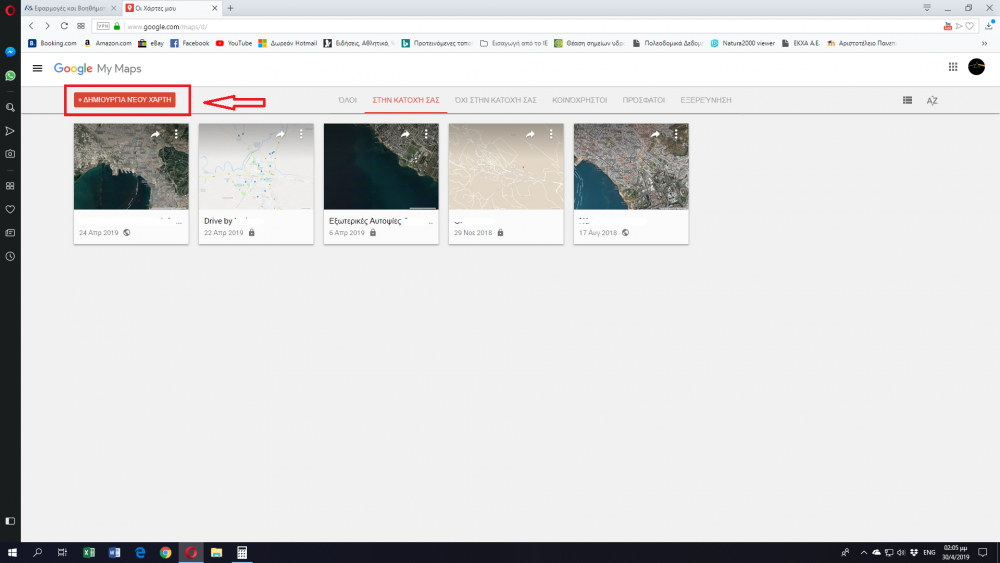This screenshot has width=1000, height=563.
Task: Open the Google My Maps hamburger menu
Action: point(38,68)
